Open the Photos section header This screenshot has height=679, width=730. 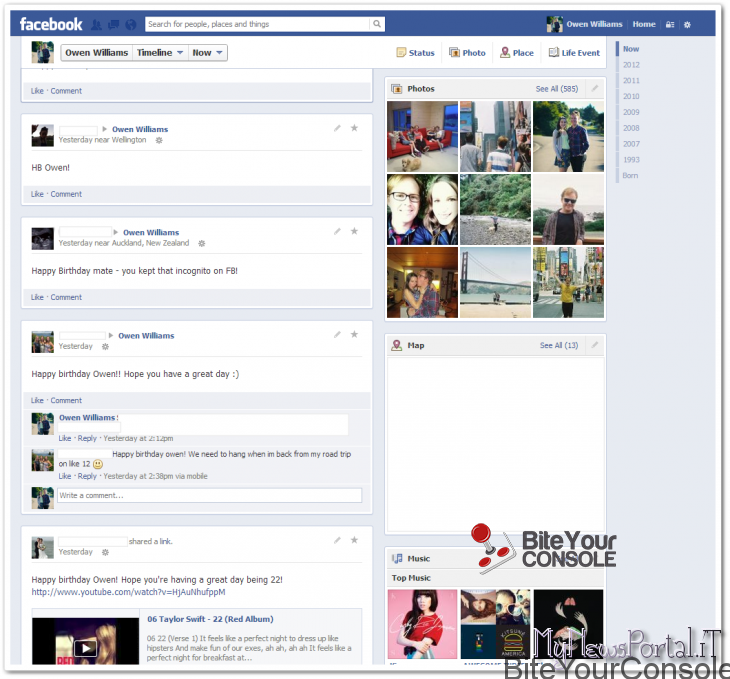click(421, 89)
